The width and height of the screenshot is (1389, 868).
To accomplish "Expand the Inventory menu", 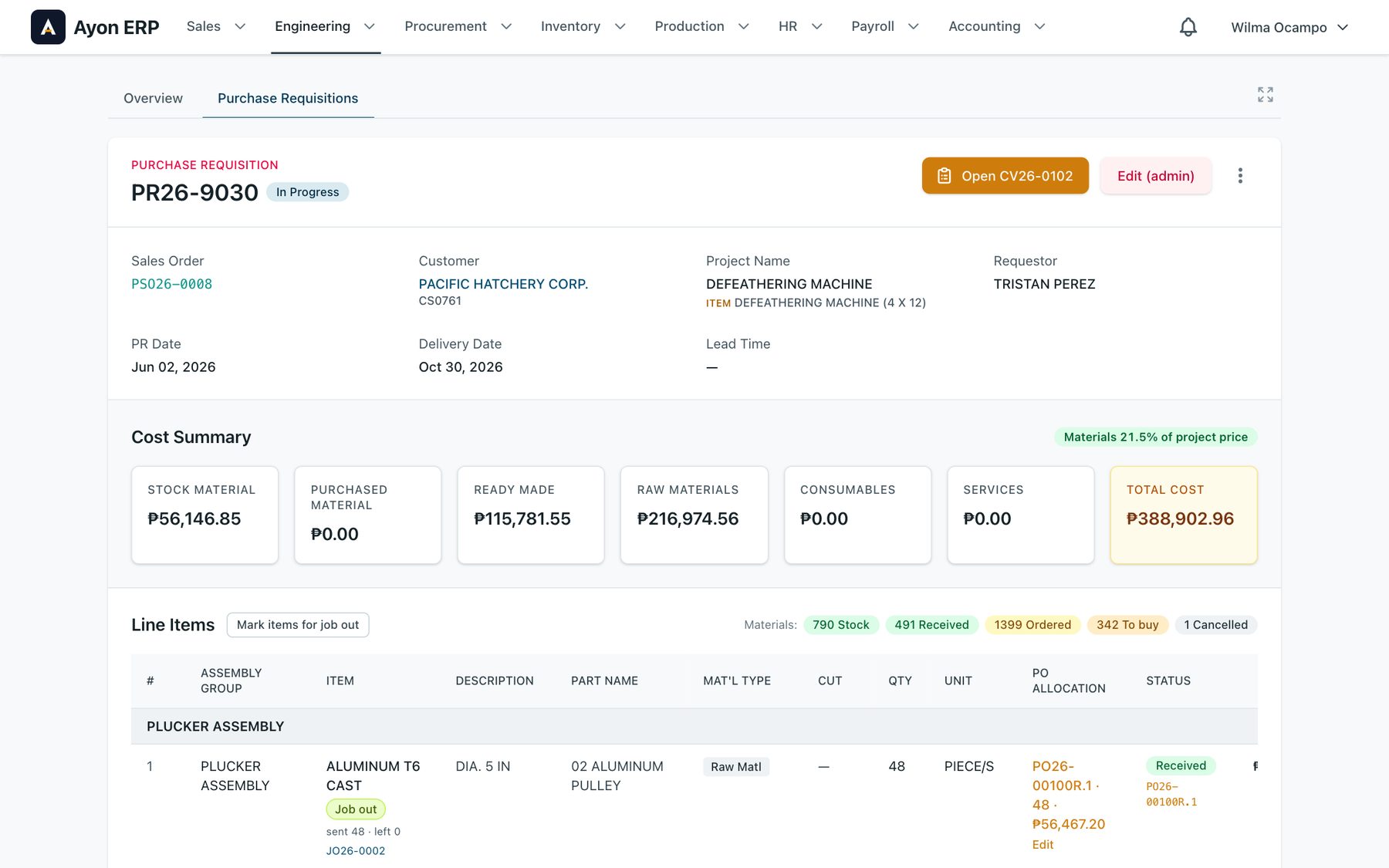I will tap(583, 26).
